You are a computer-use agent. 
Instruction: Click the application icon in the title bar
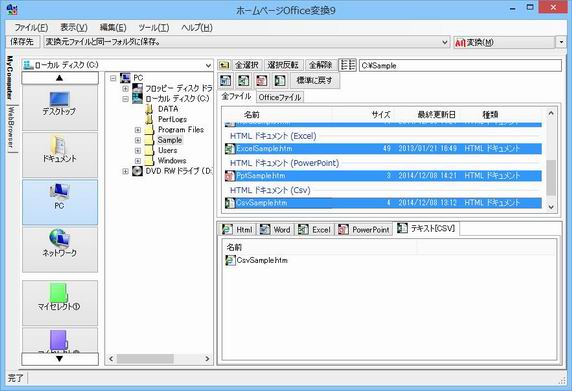[12, 10]
